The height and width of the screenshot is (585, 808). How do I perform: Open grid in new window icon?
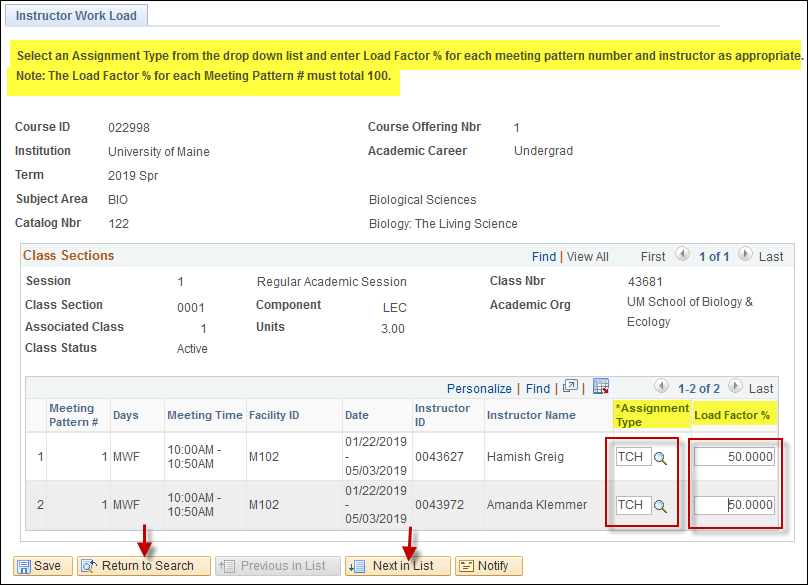(570, 386)
